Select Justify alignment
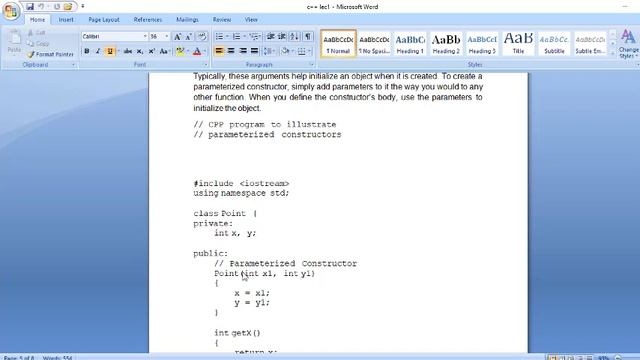Viewport: 640px width, 360px height. tap(254, 51)
